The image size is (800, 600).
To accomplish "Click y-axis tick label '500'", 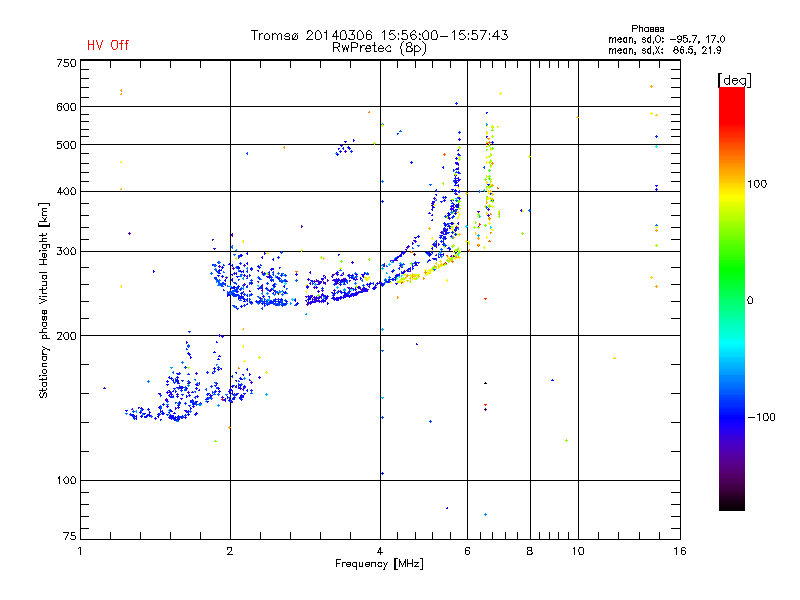I will pos(66,145).
